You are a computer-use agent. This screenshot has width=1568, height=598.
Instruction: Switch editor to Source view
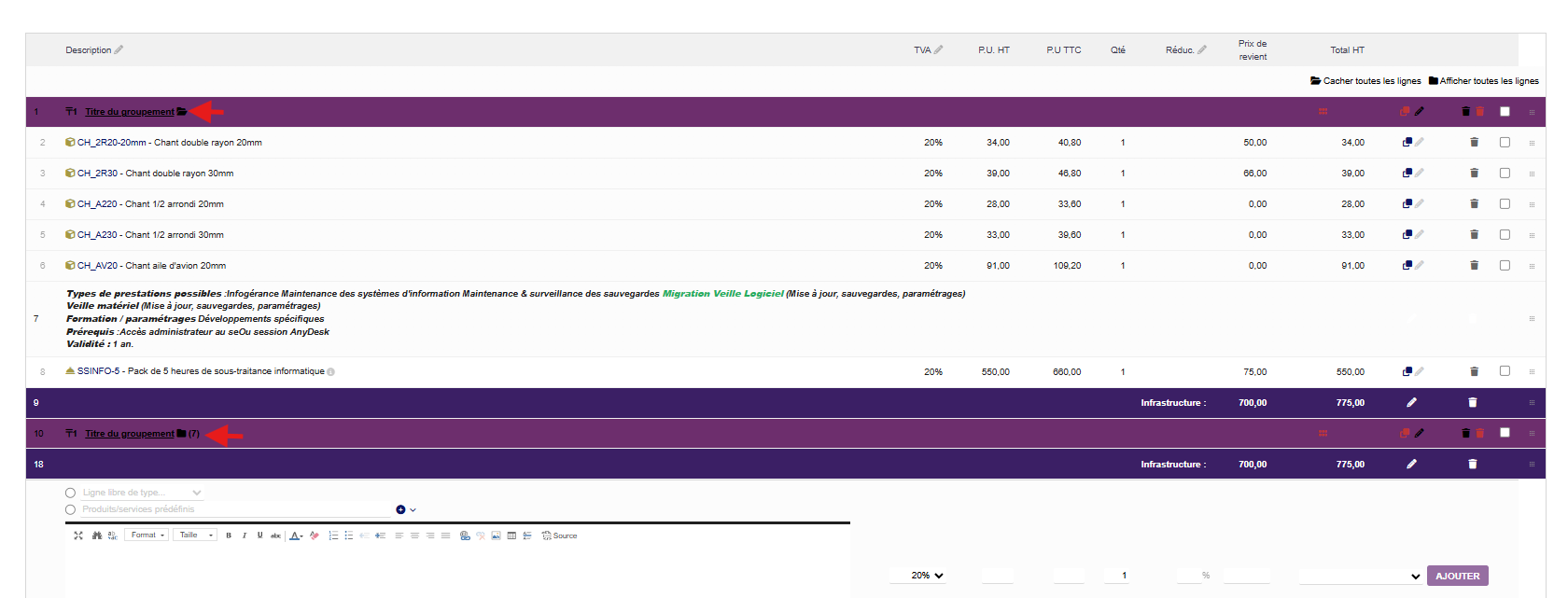pos(559,535)
